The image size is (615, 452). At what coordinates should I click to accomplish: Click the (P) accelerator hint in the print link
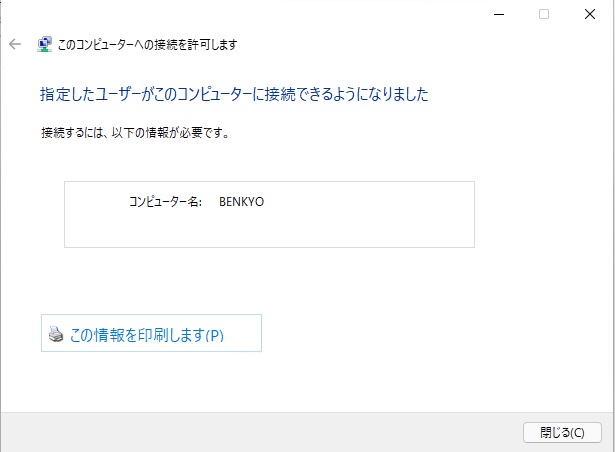click(x=215, y=335)
